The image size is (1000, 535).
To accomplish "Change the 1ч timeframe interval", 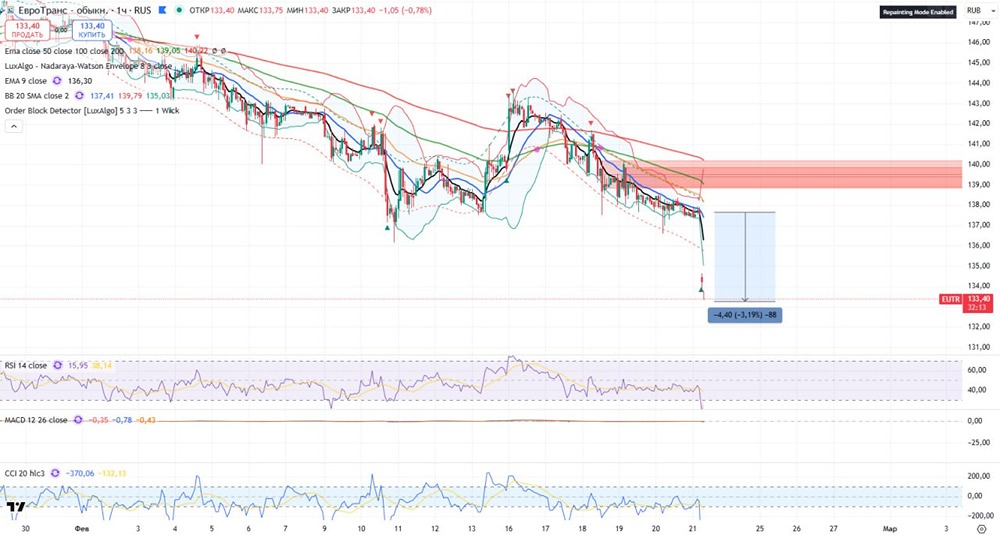I will tap(121, 10).
